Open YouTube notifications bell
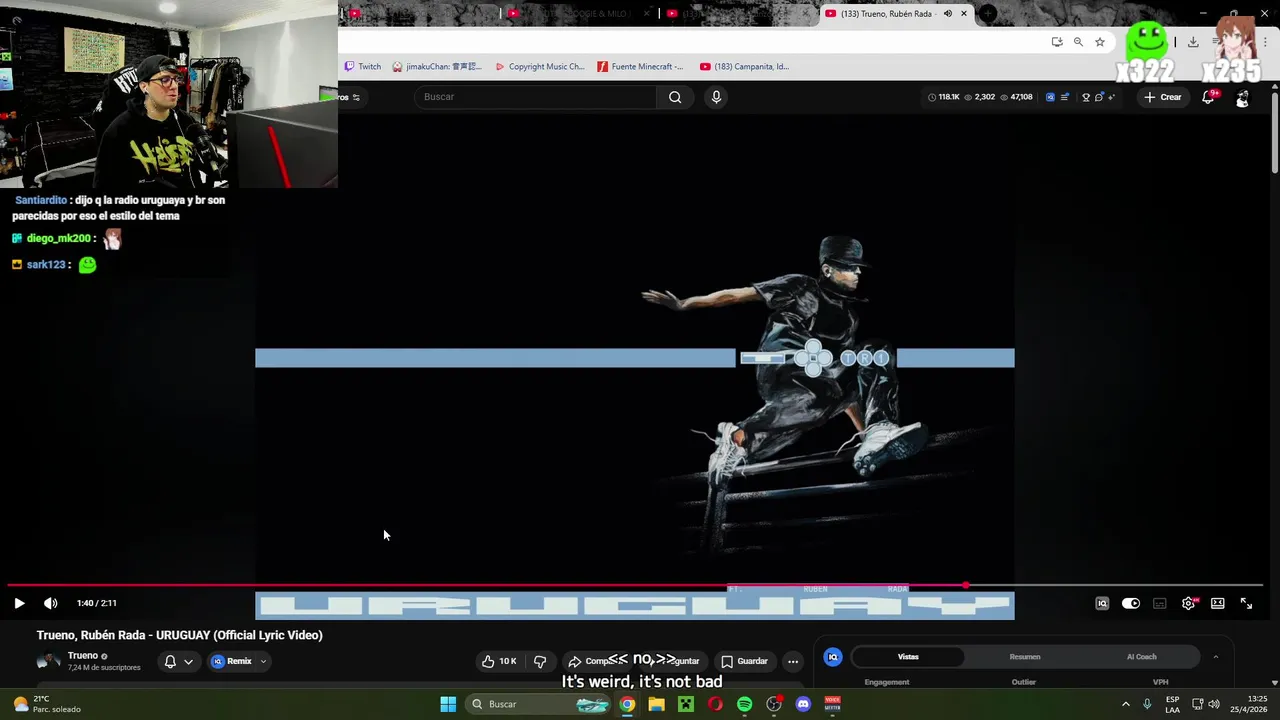 [x=1208, y=97]
